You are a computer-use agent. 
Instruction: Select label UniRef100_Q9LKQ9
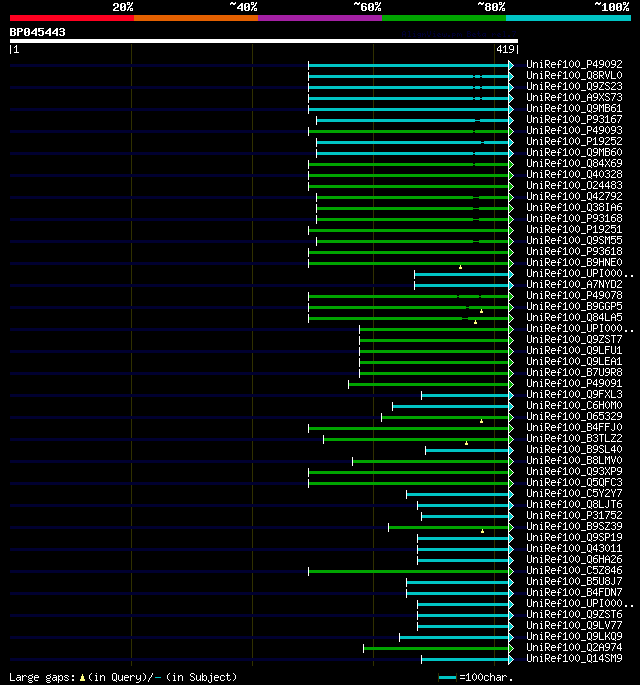point(574,637)
